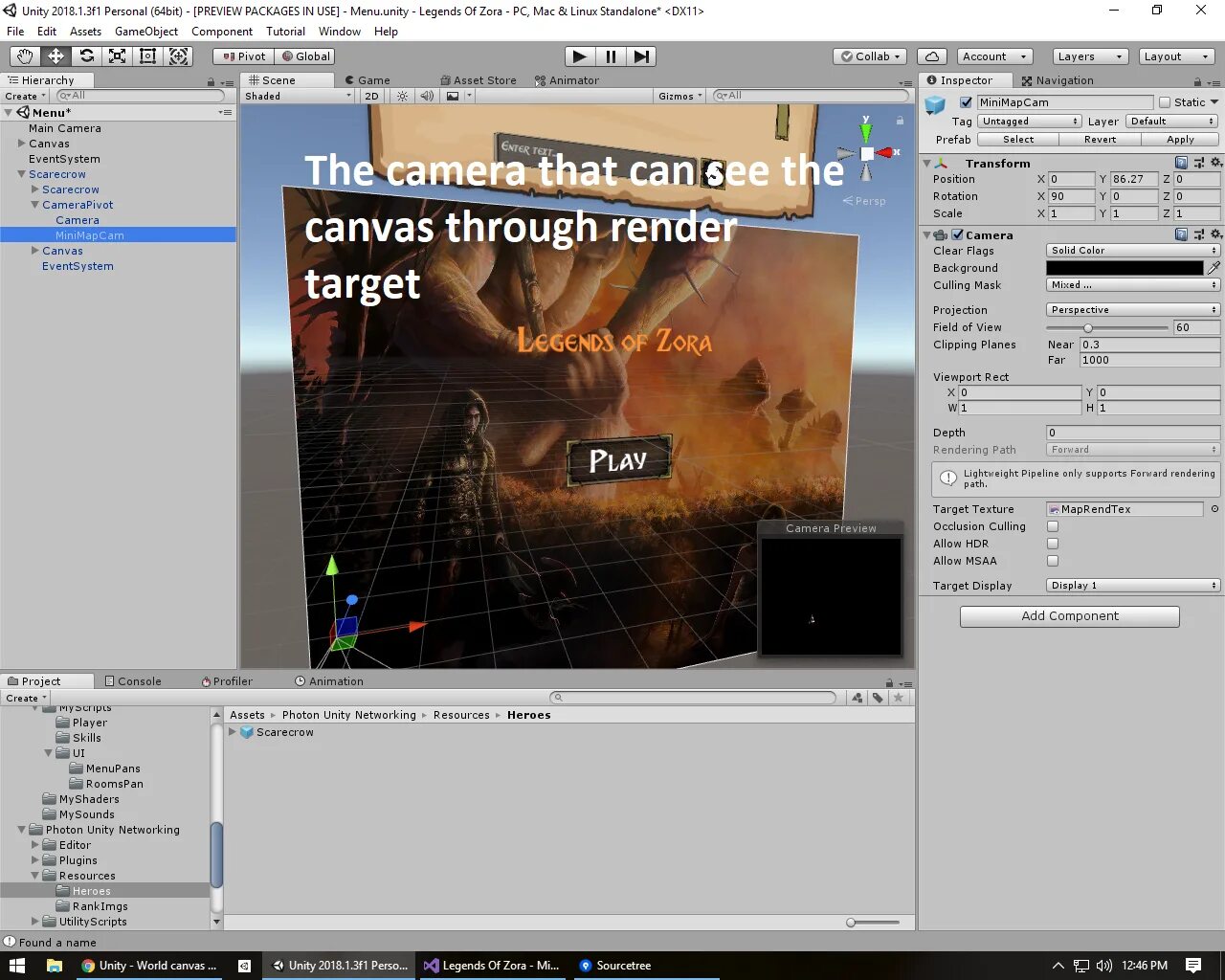The width and height of the screenshot is (1225, 980).
Task: Select the combined Transform tool
Action: [179, 56]
